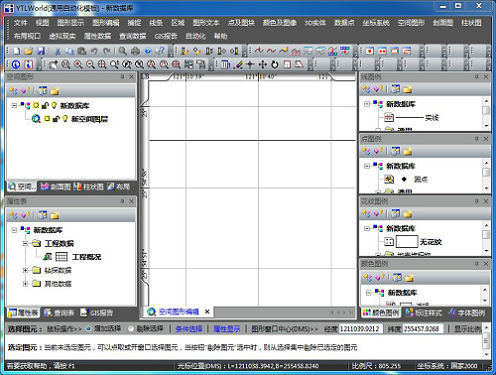Select the pan move-arrows tool icon
This screenshot has width=496, height=375.
point(263,64)
